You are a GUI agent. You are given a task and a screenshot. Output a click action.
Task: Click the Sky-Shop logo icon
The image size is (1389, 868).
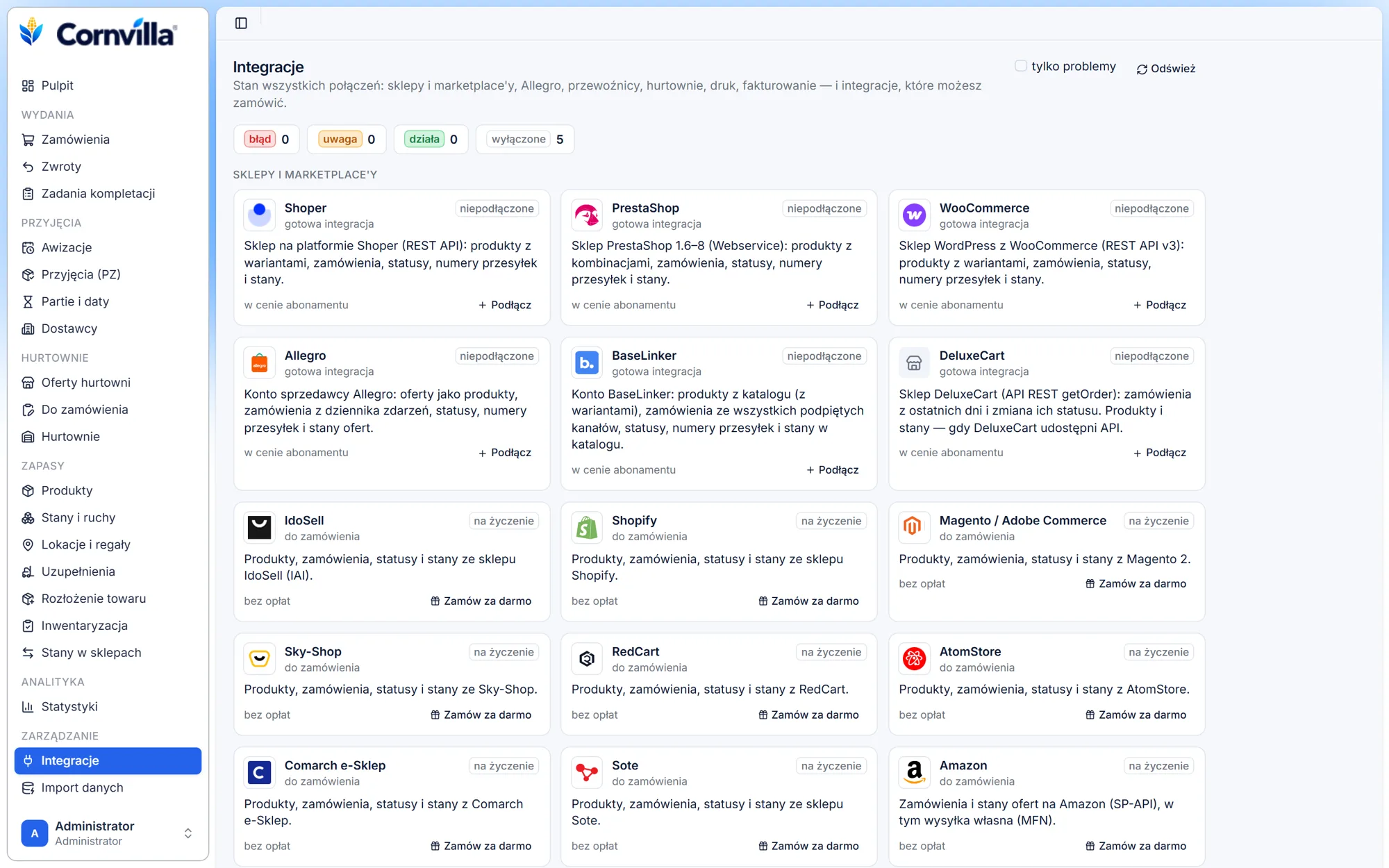[x=259, y=659]
